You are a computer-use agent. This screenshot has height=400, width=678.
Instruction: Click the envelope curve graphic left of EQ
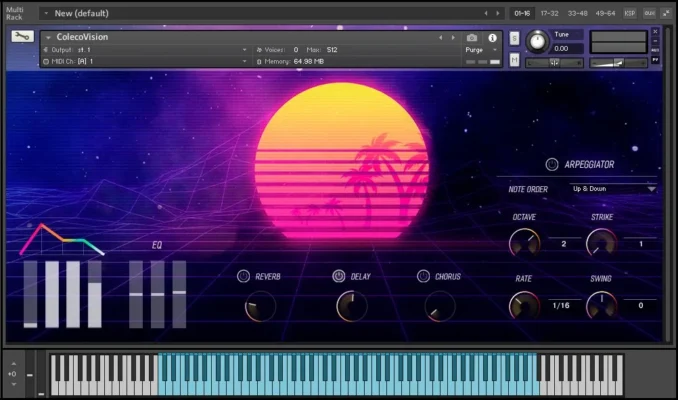click(62, 239)
